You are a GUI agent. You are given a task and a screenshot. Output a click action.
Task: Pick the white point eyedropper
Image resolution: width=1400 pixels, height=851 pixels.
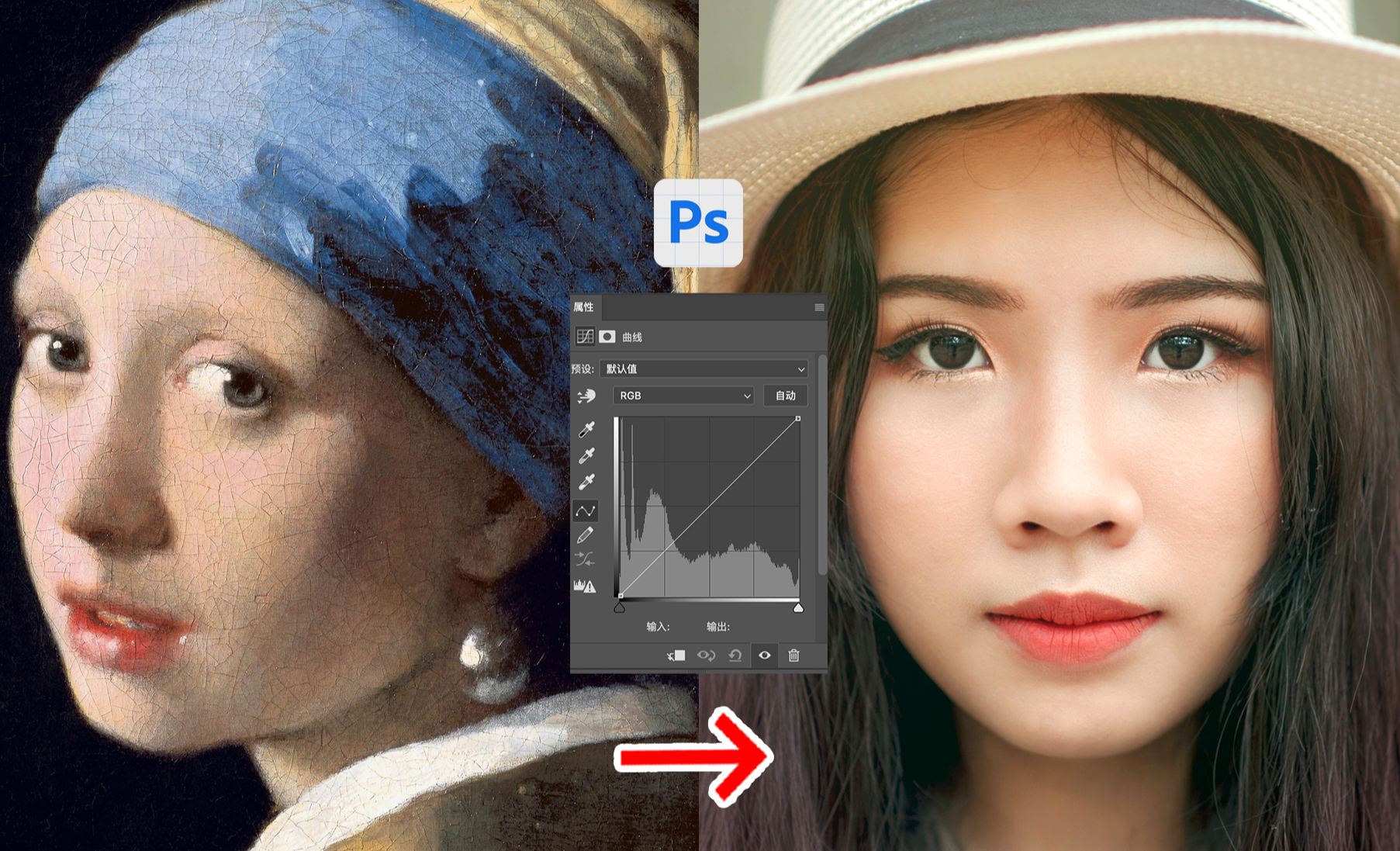[x=586, y=482]
